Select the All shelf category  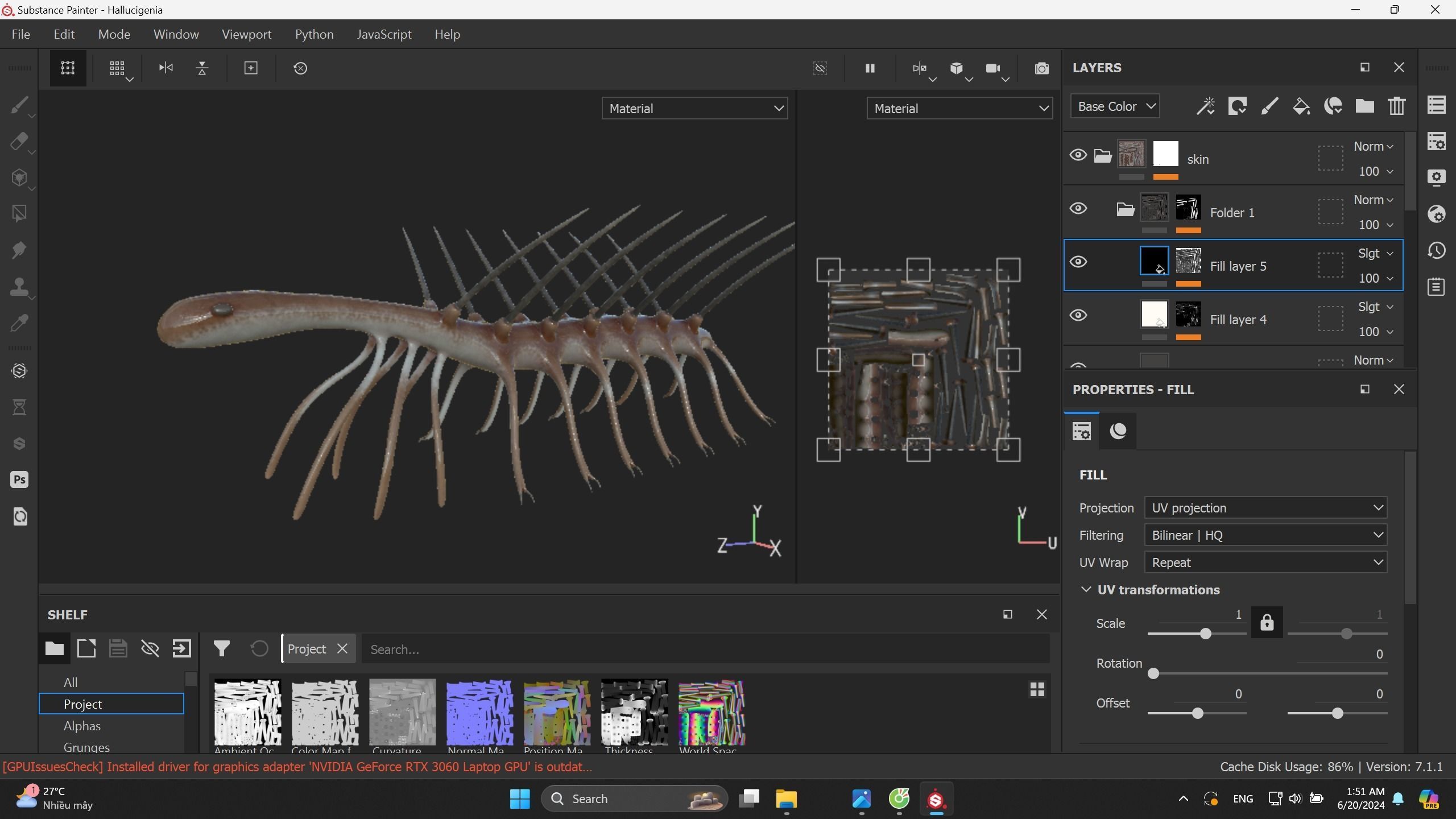71,682
